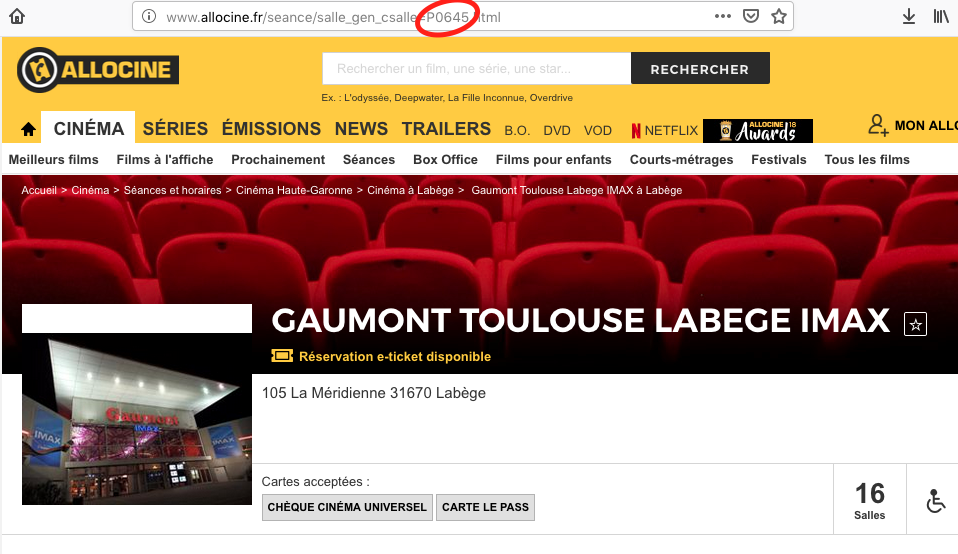Bookmark this page with the star icon
958x554 pixels.
pos(779,16)
